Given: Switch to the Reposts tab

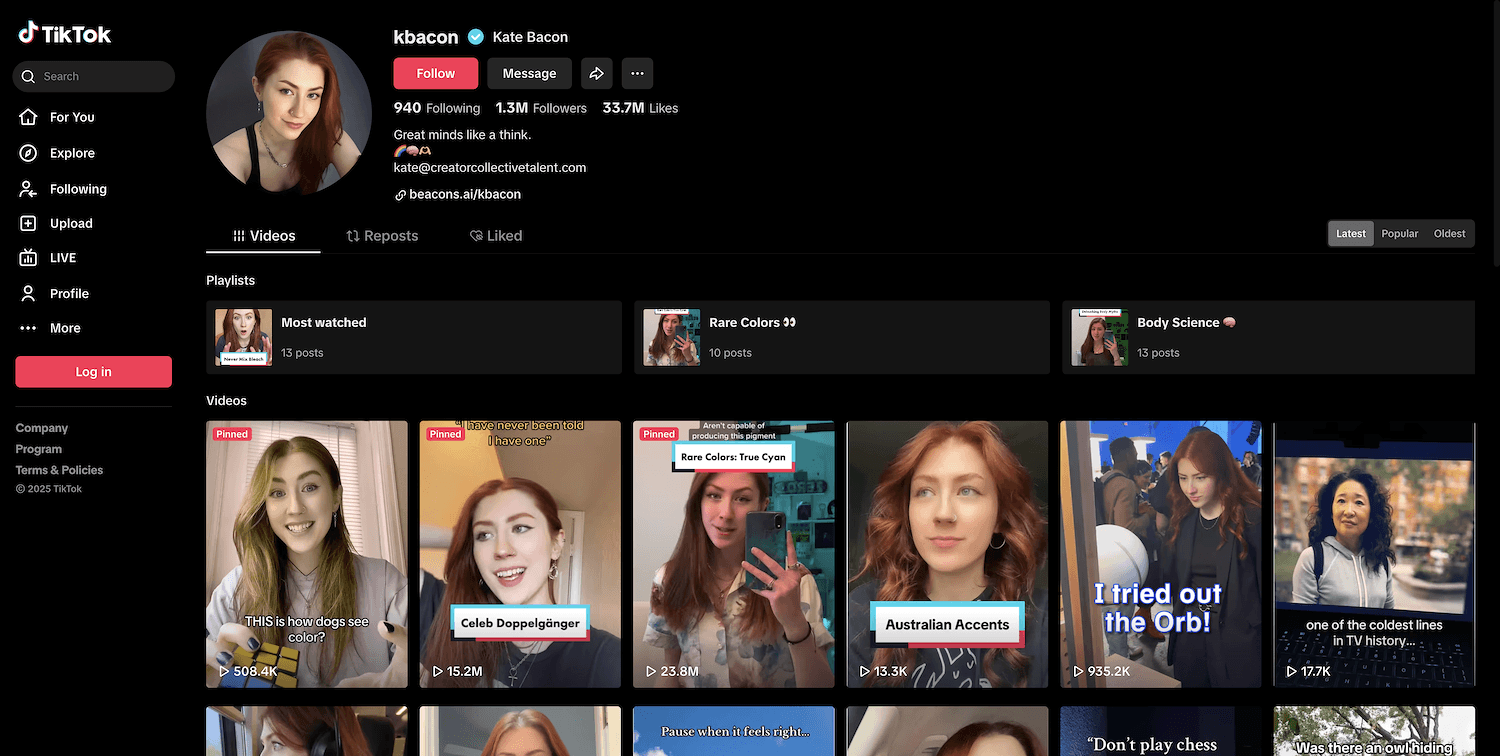Looking at the screenshot, I should (x=382, y=236).
